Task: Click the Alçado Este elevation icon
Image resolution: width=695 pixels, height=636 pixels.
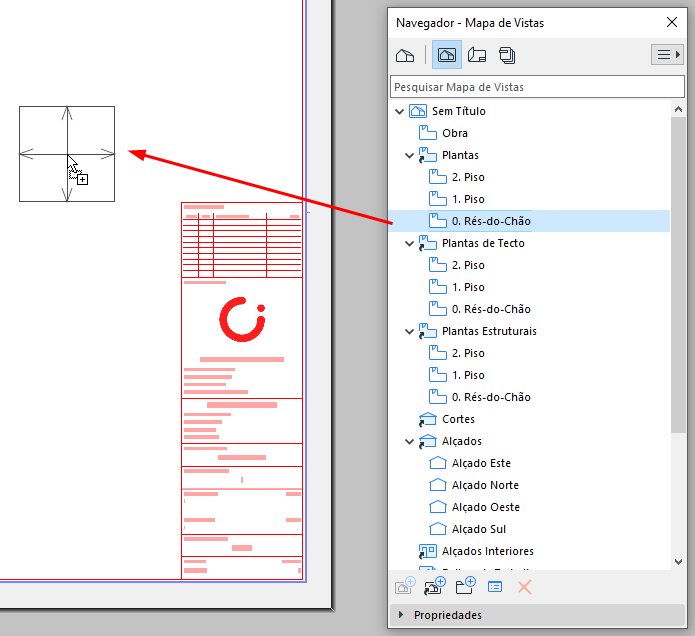Action: tap(438, 463)
